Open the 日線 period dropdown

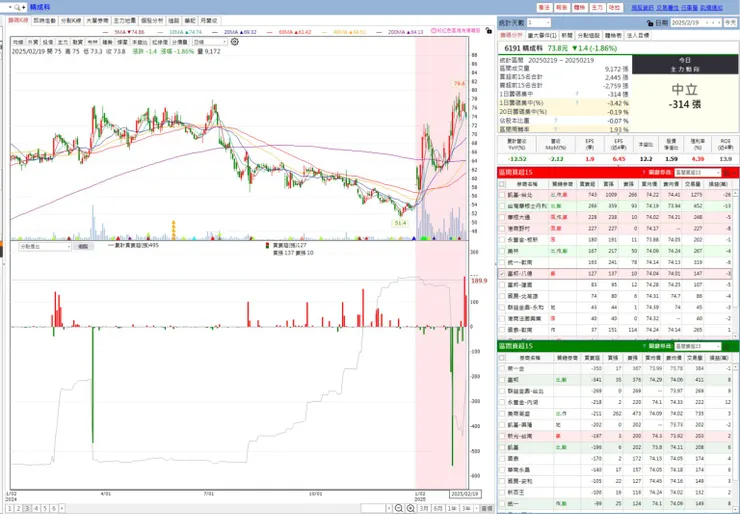210,42
